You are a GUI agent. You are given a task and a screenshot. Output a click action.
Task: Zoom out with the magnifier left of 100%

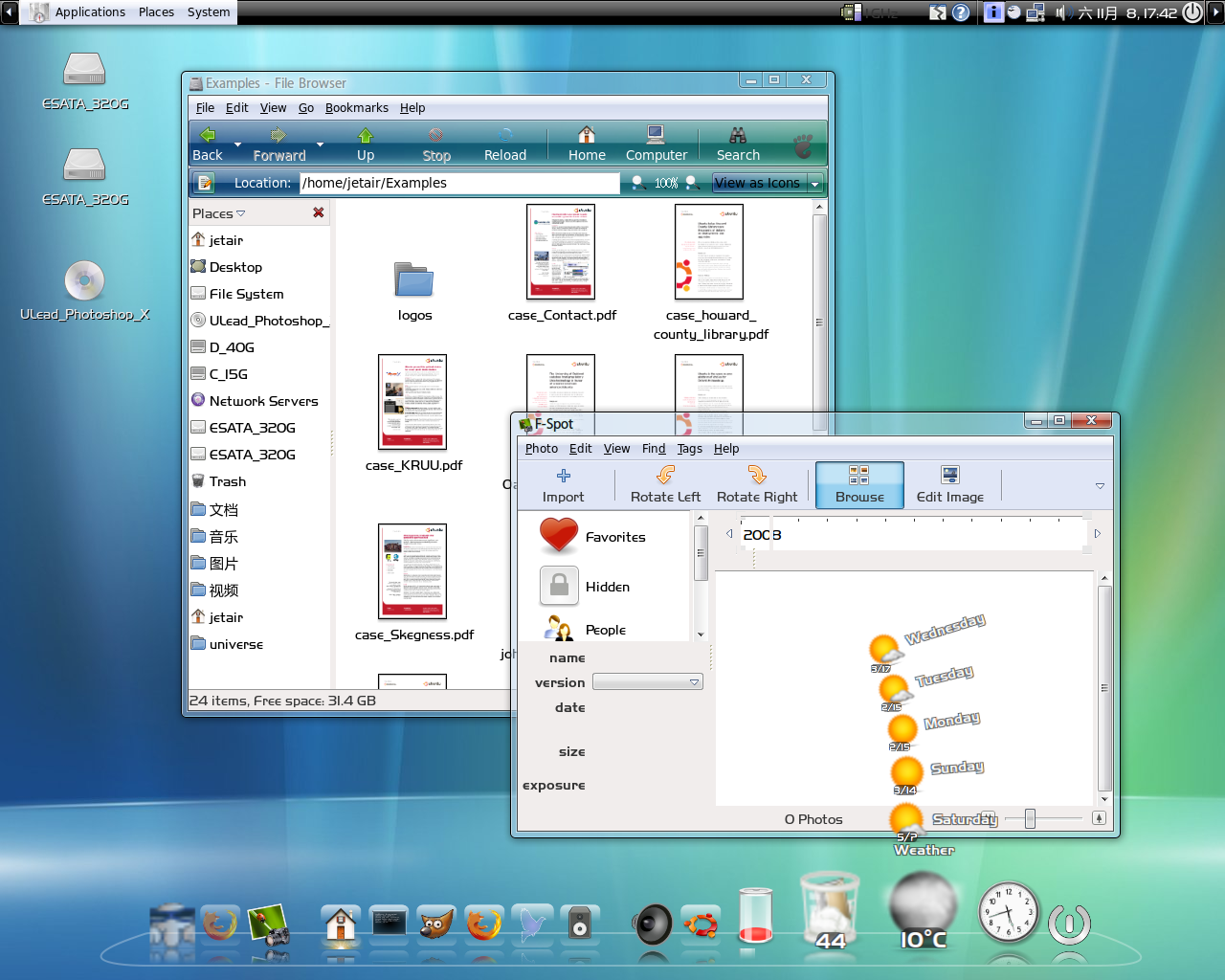638,183
